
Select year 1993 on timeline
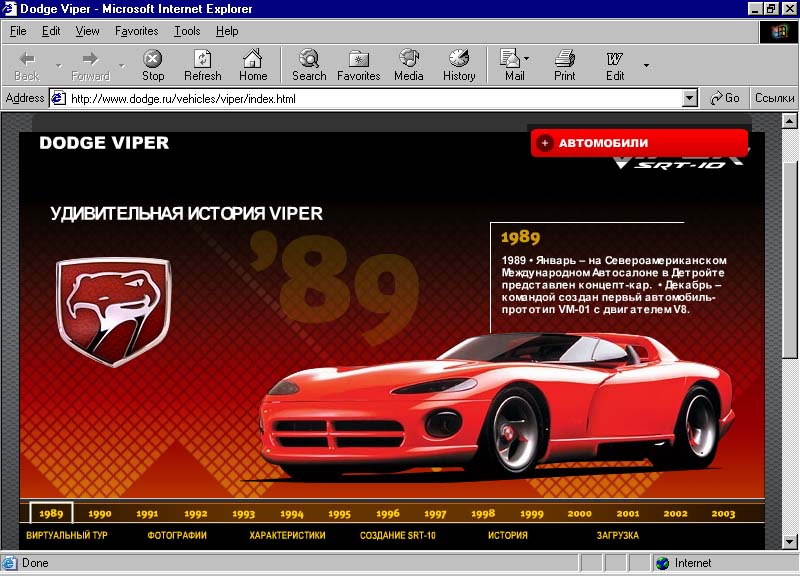pos(243,513)
